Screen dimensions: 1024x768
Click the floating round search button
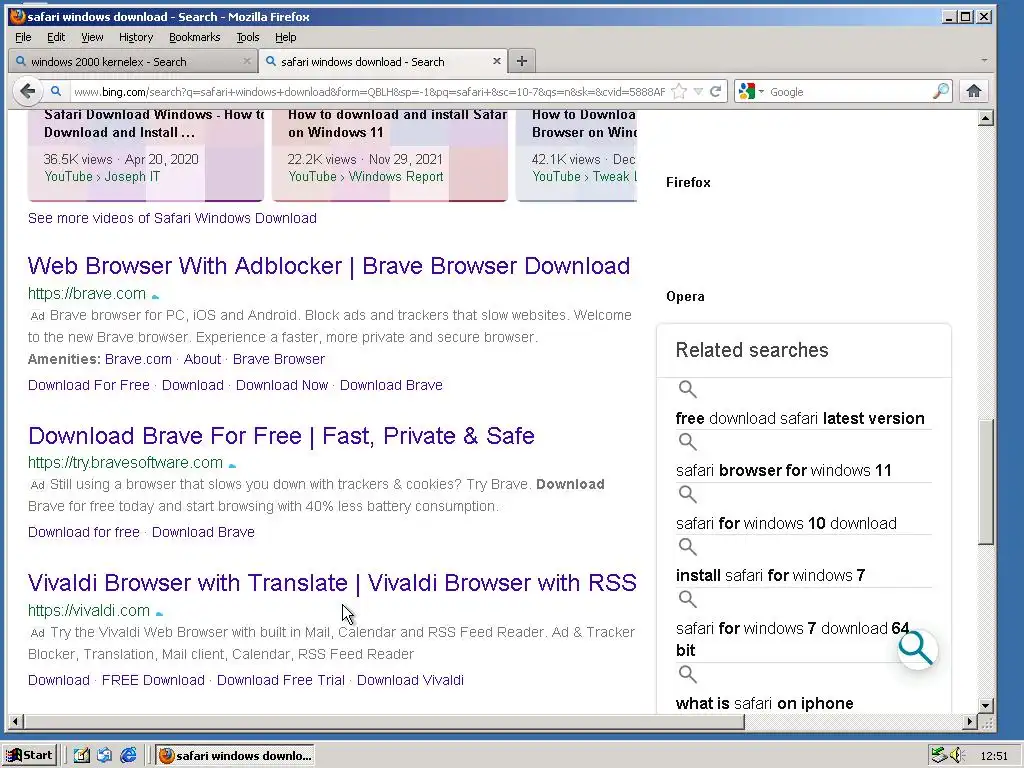point(917,648)
